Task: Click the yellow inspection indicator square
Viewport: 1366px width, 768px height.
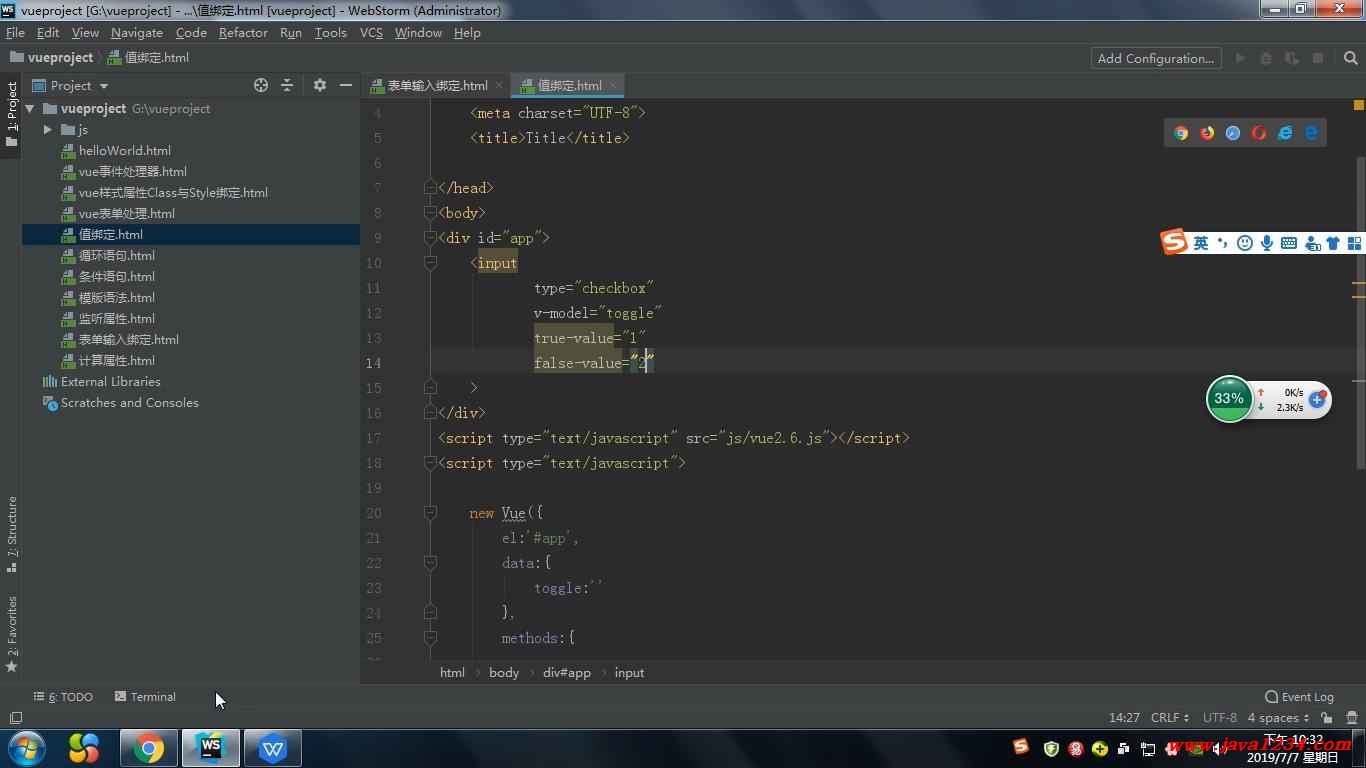Action: [1359, 104]
